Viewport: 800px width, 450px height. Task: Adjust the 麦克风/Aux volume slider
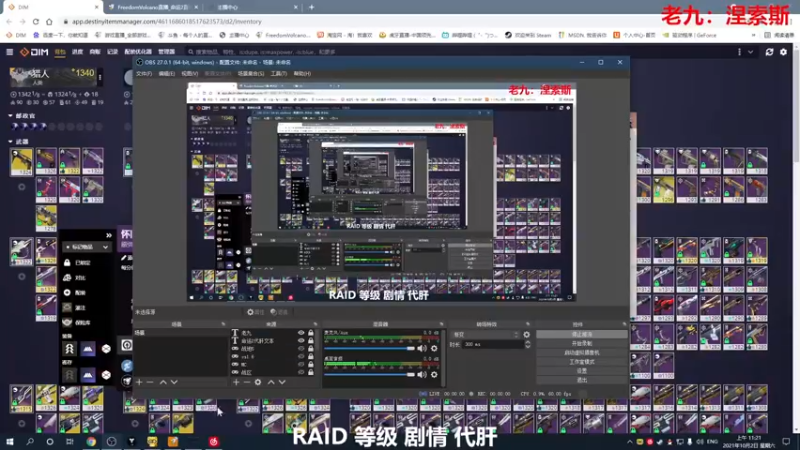[369, 348]
